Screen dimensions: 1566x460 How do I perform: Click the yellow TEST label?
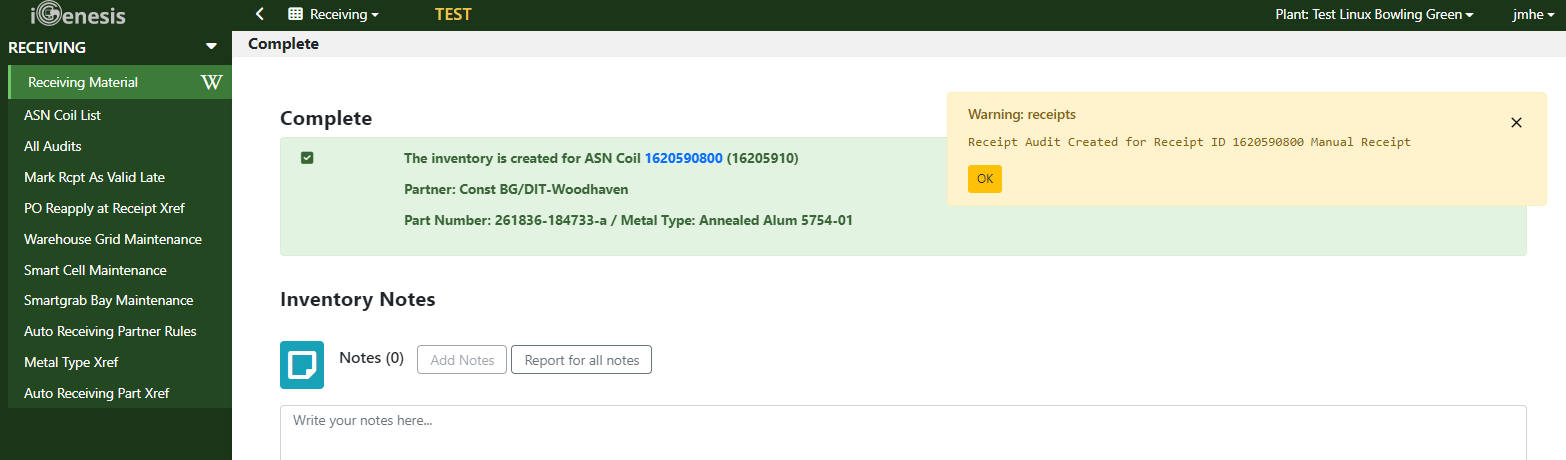pyautogui.click(x=453, y=14)
